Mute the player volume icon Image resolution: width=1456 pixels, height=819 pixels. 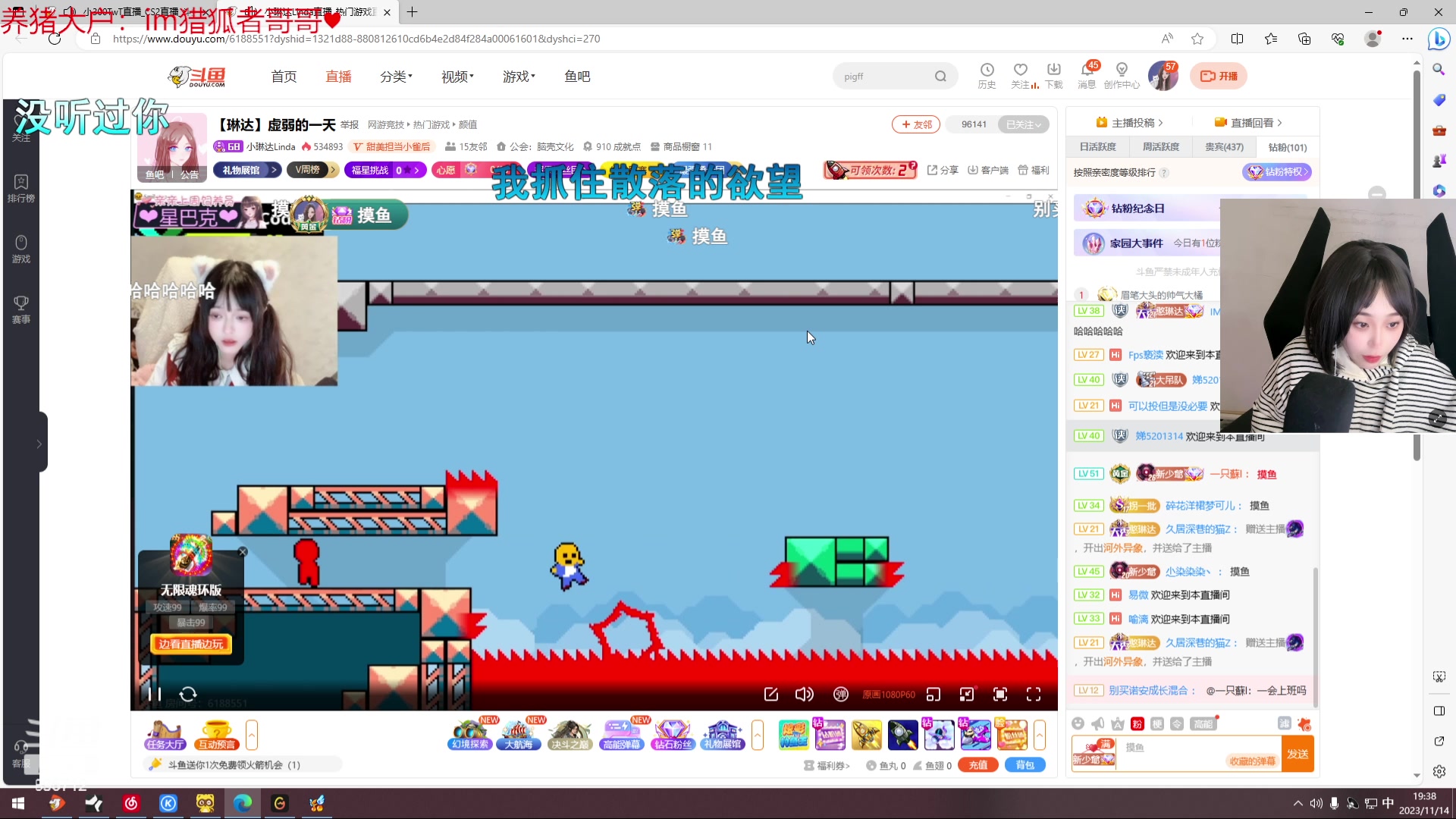804,694
